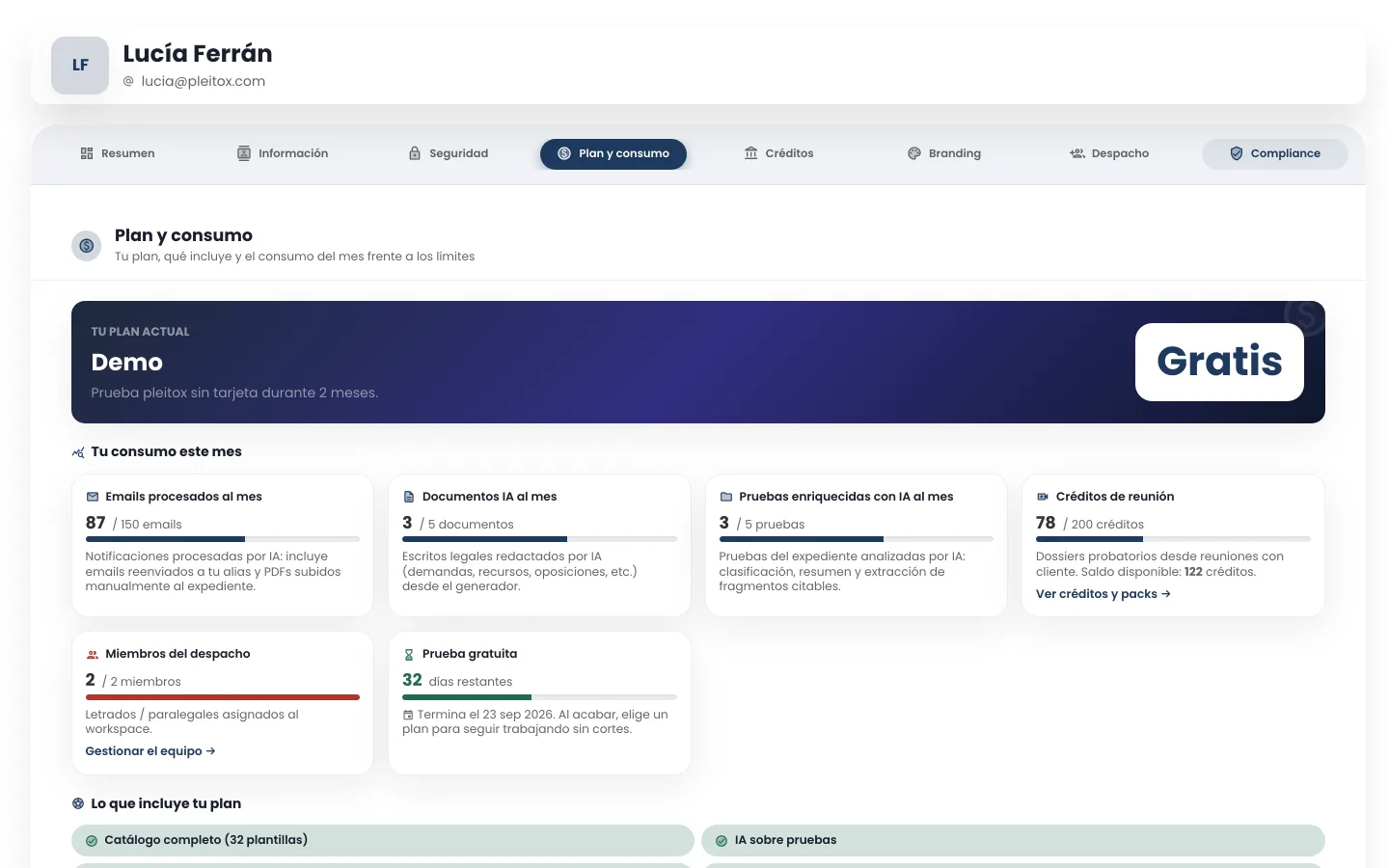Click the camera icon on Créditos de reunión card
Image resolution: width=1389 pixels, height=868 pixels.
coord(1043,497)
